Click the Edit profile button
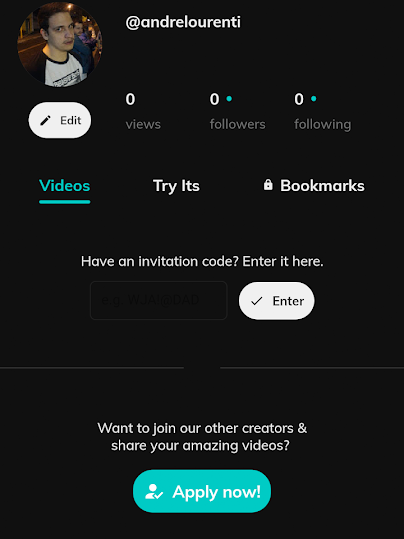The height and width of the screenshot is (539, 404). 60,120
